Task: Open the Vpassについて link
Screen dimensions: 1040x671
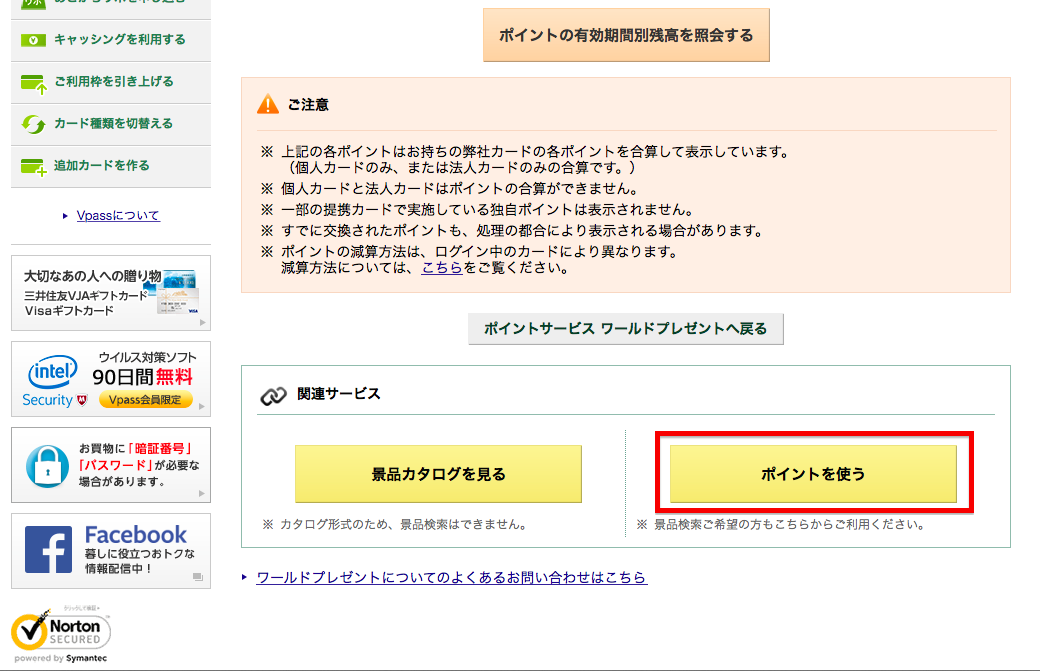Action: click(118, 216)
